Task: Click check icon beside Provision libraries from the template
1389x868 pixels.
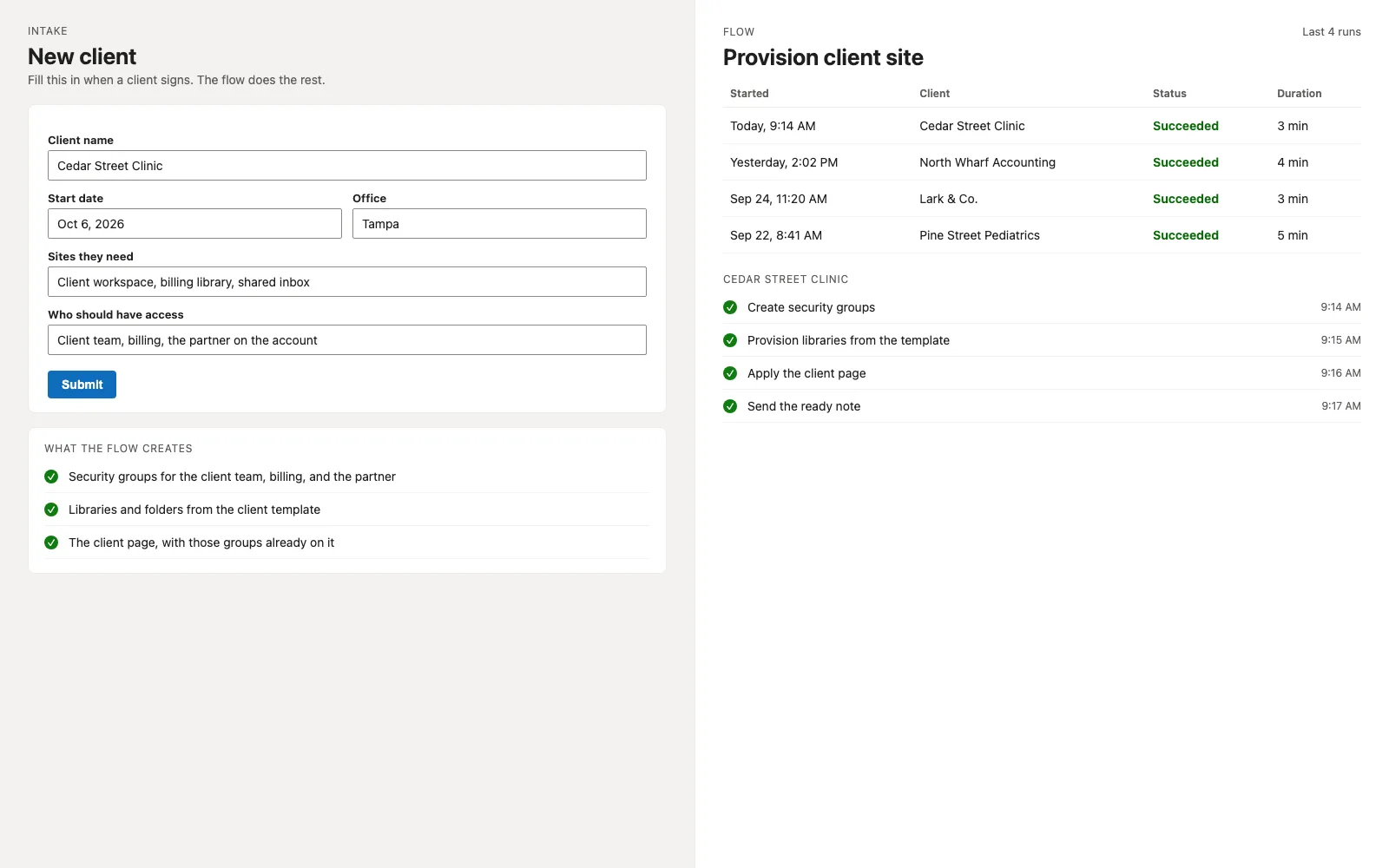Action: pyautogui.click(x=730, y=340)
